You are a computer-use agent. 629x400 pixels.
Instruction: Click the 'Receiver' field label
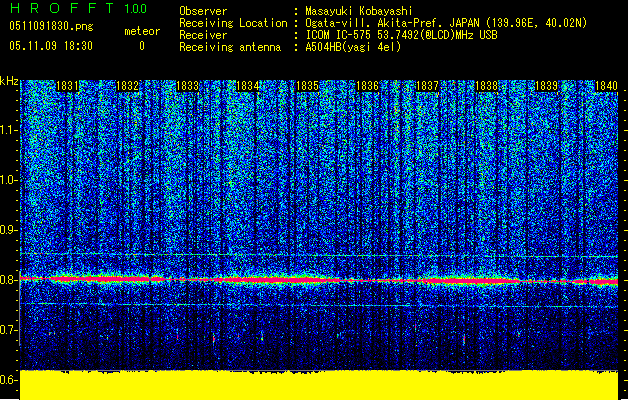coord(203,35)
